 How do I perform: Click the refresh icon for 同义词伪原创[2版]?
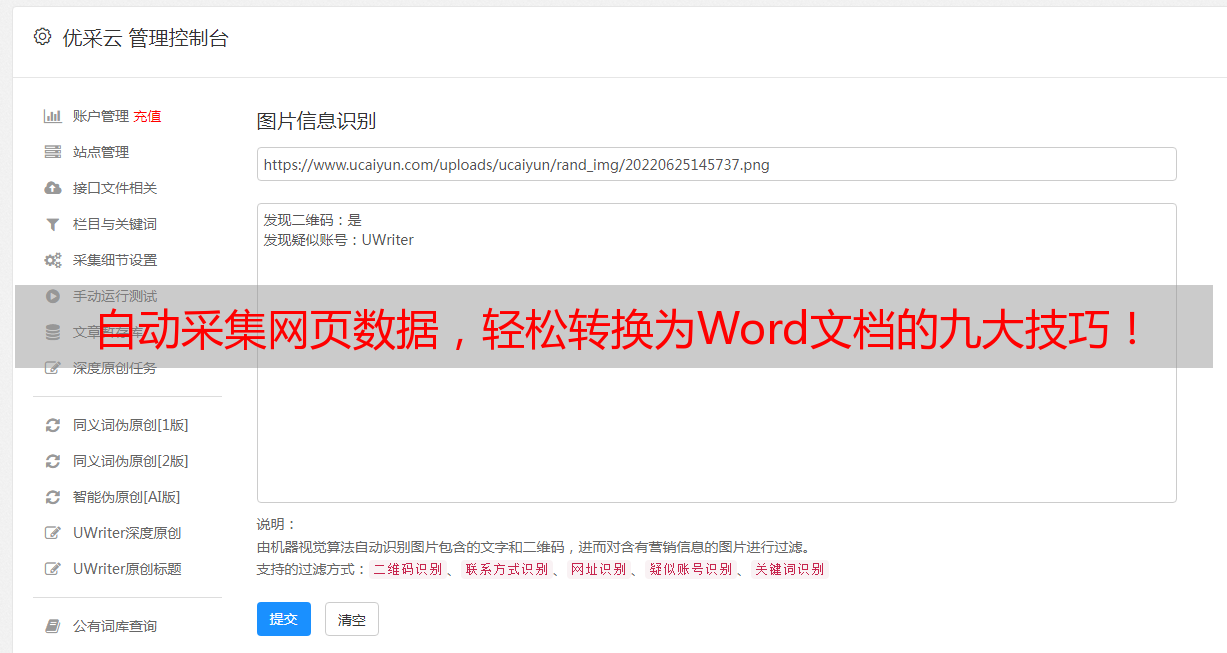coord(53,461)
